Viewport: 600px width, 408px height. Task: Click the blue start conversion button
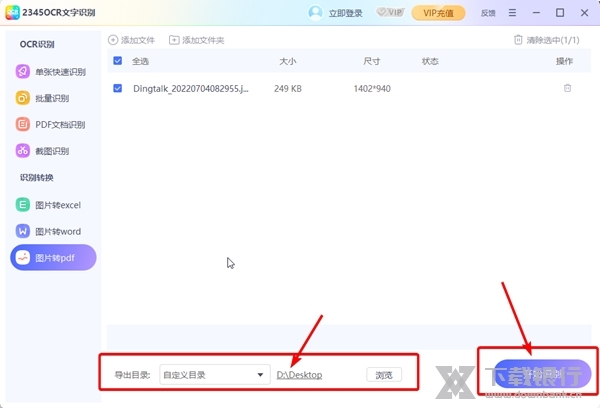coord(541,373)
